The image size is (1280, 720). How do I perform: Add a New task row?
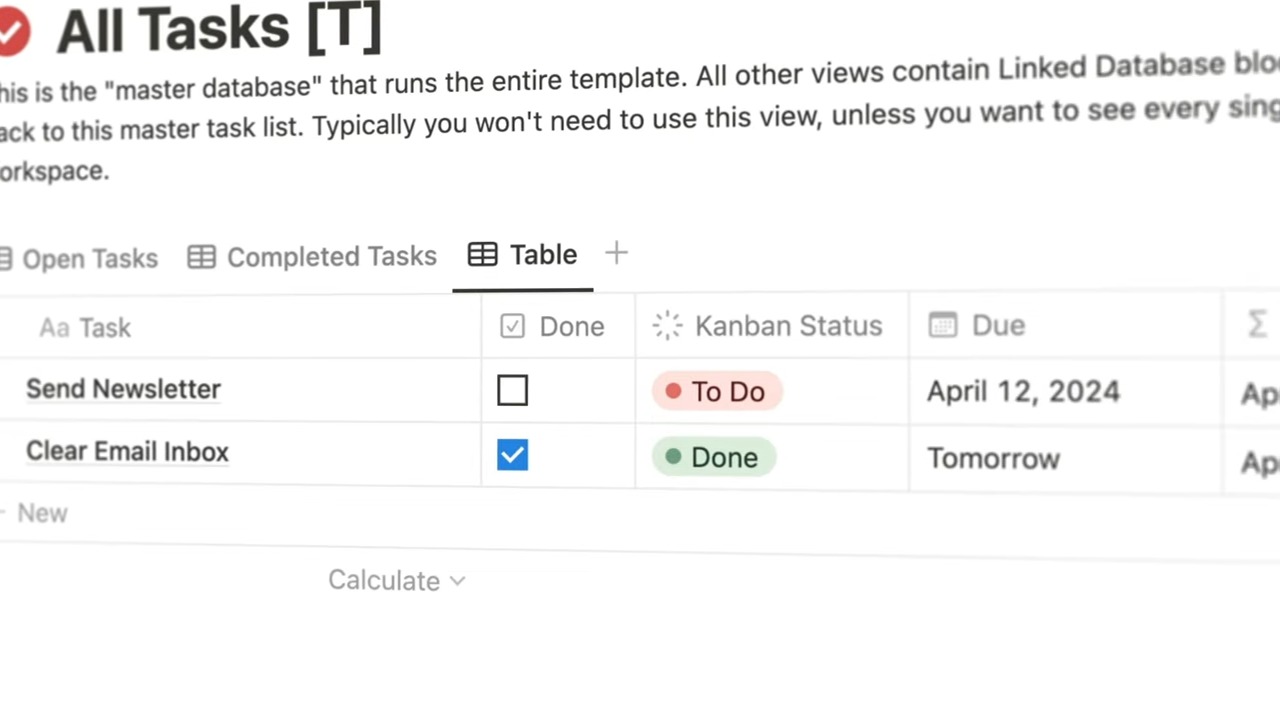(x=41, y=513)
